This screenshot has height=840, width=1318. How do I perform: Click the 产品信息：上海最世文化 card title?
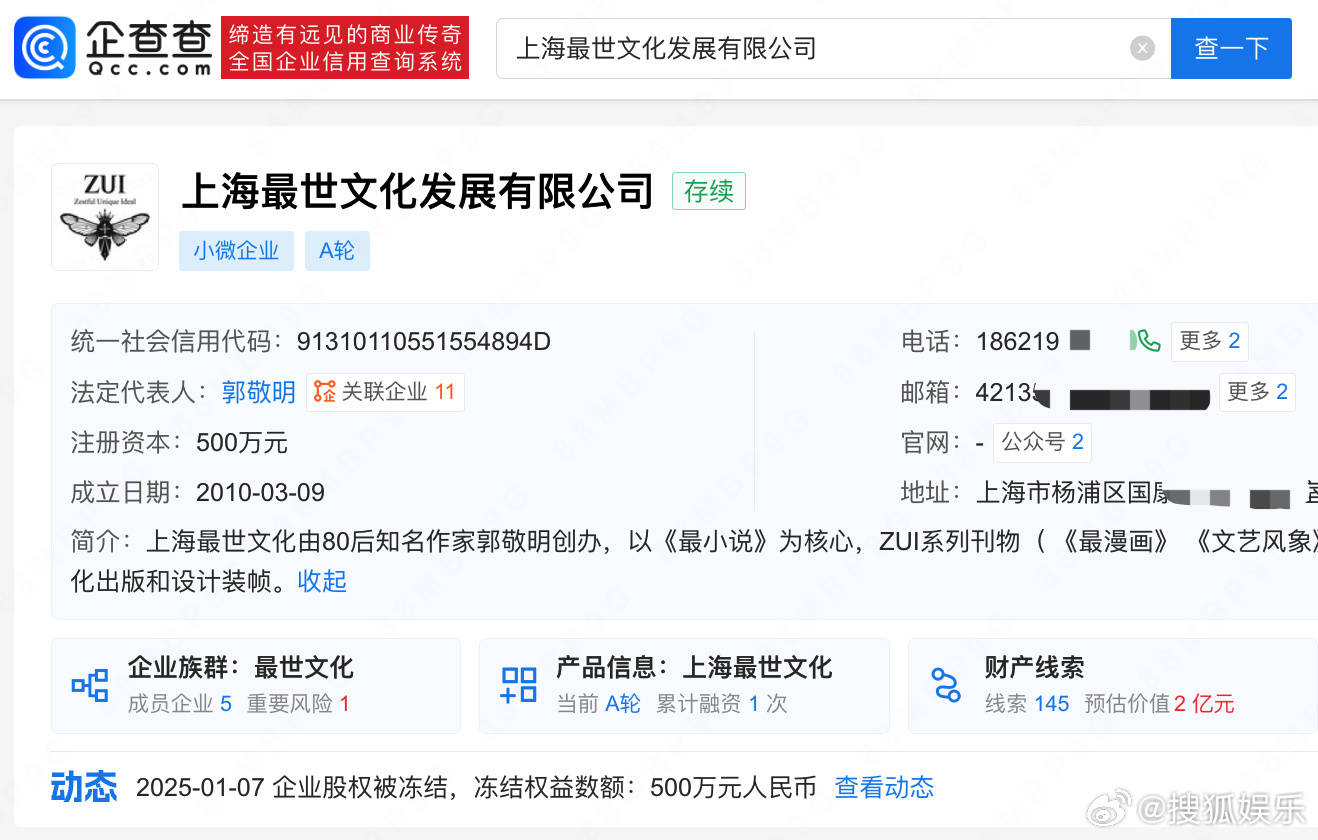(694, 667)
